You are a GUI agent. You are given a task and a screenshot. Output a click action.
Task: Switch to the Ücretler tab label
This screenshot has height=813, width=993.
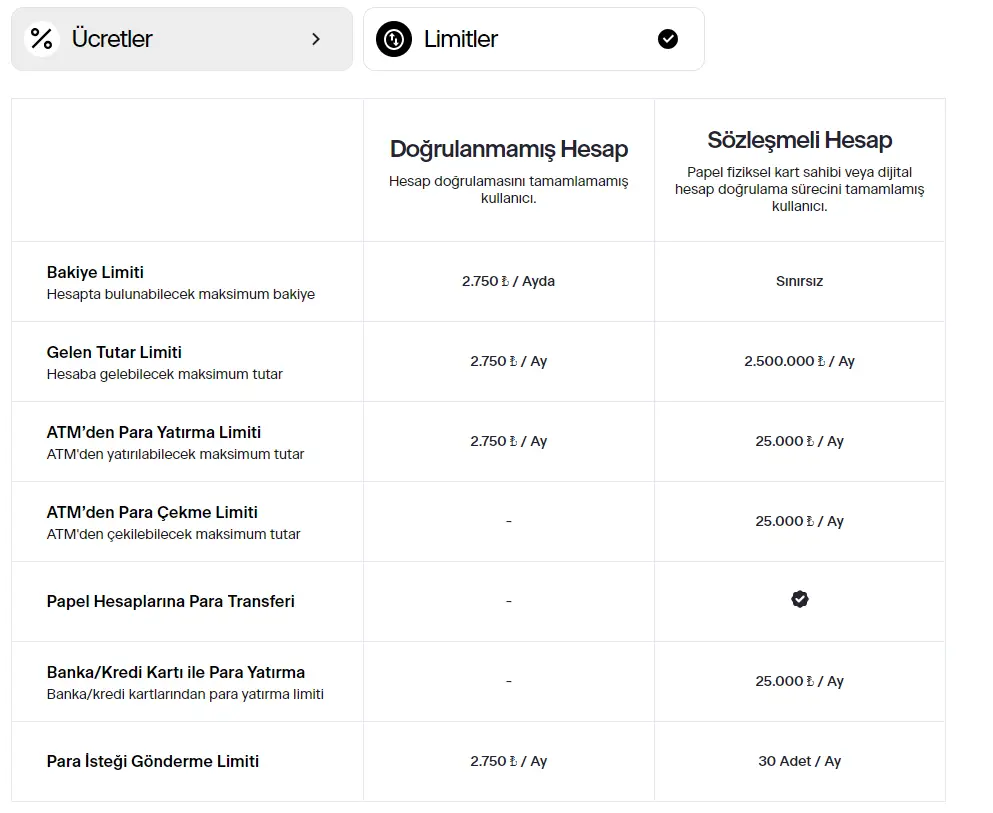coord(112,39)
